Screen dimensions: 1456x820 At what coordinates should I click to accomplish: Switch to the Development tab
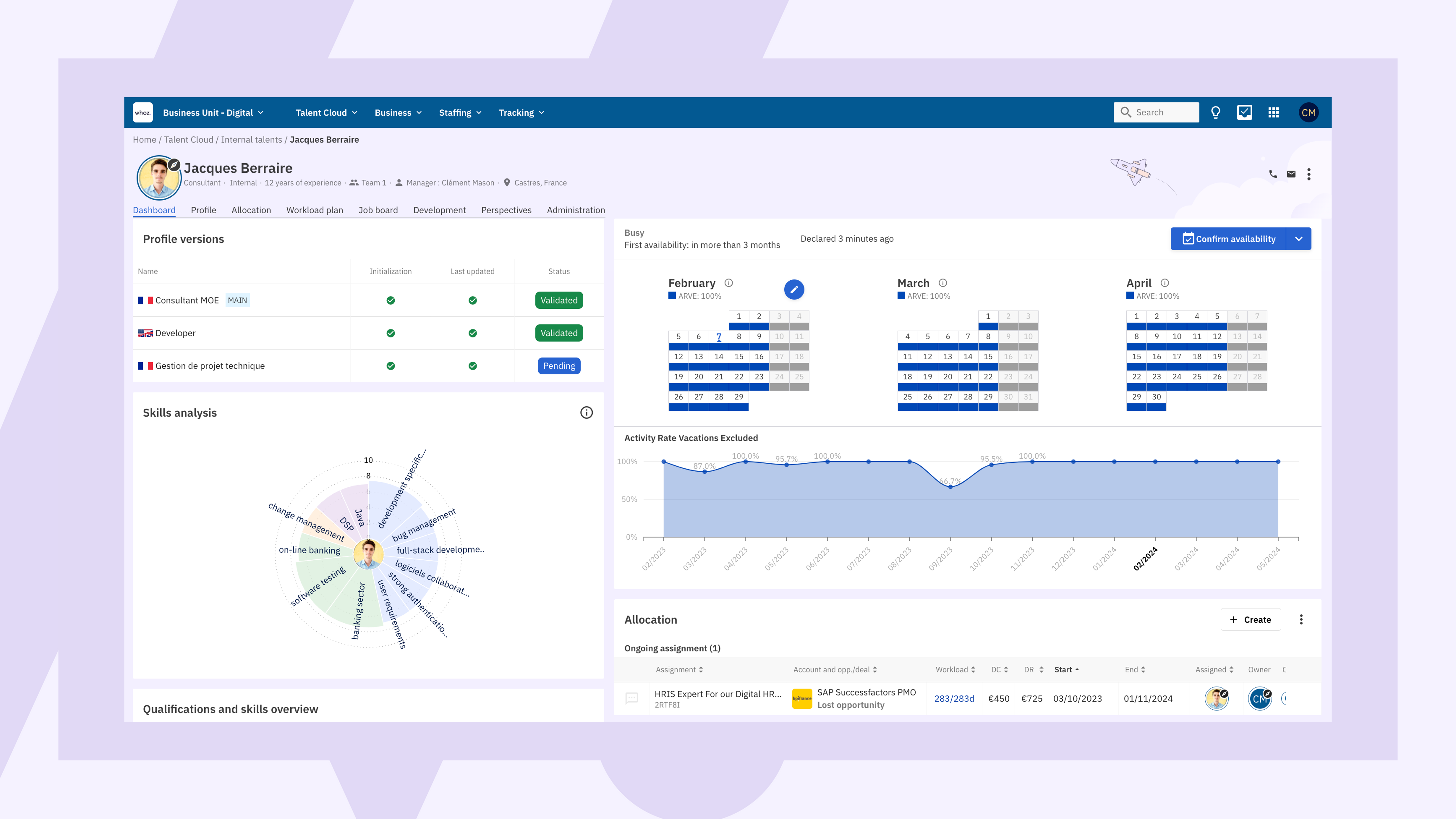pyautogui.click(x=439, y=210)
